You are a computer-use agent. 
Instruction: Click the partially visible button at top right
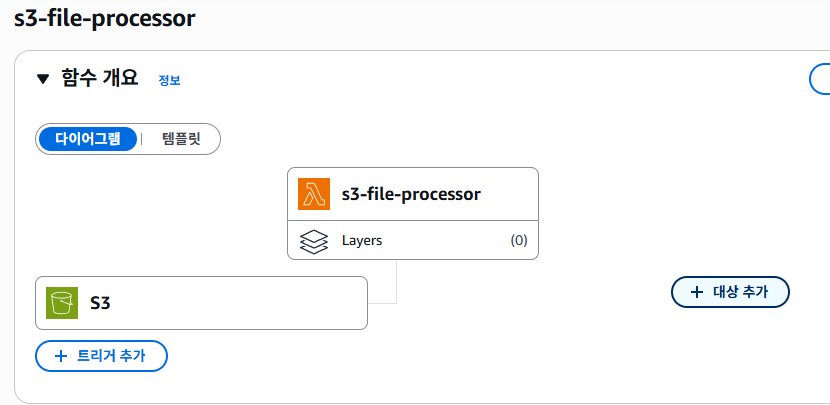819,79
